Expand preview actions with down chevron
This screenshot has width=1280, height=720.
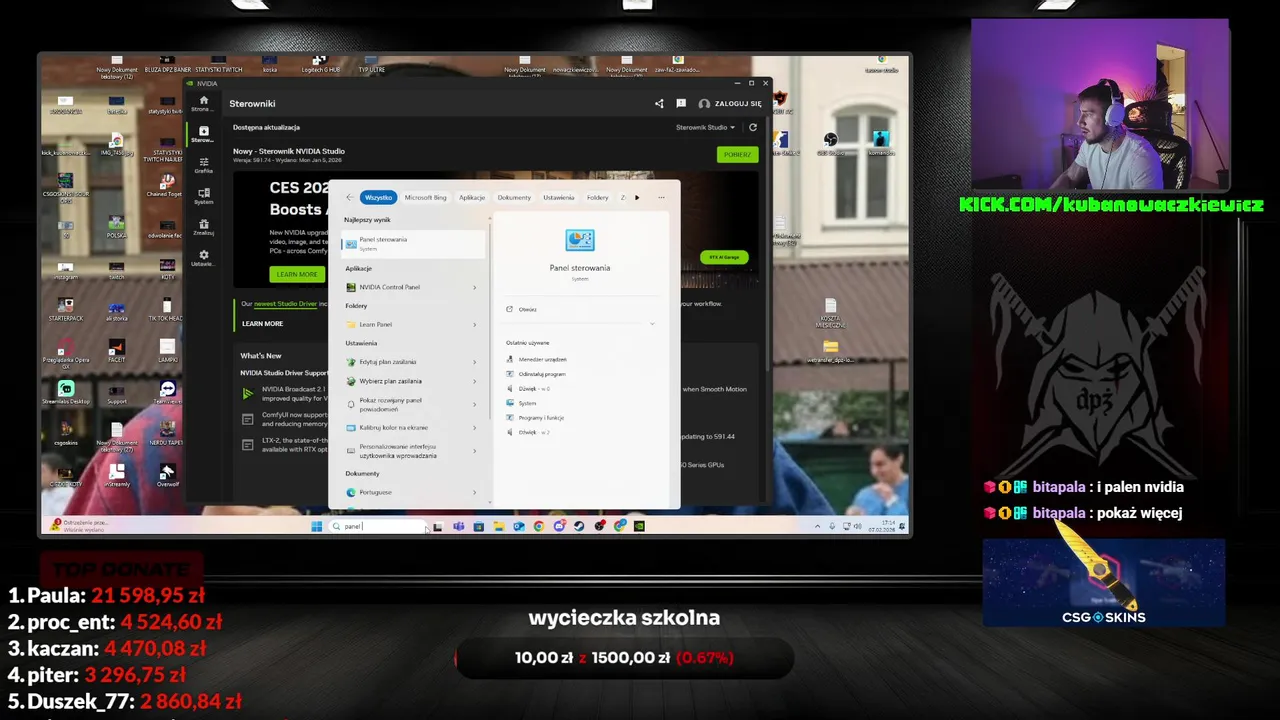tap(652, 324)
